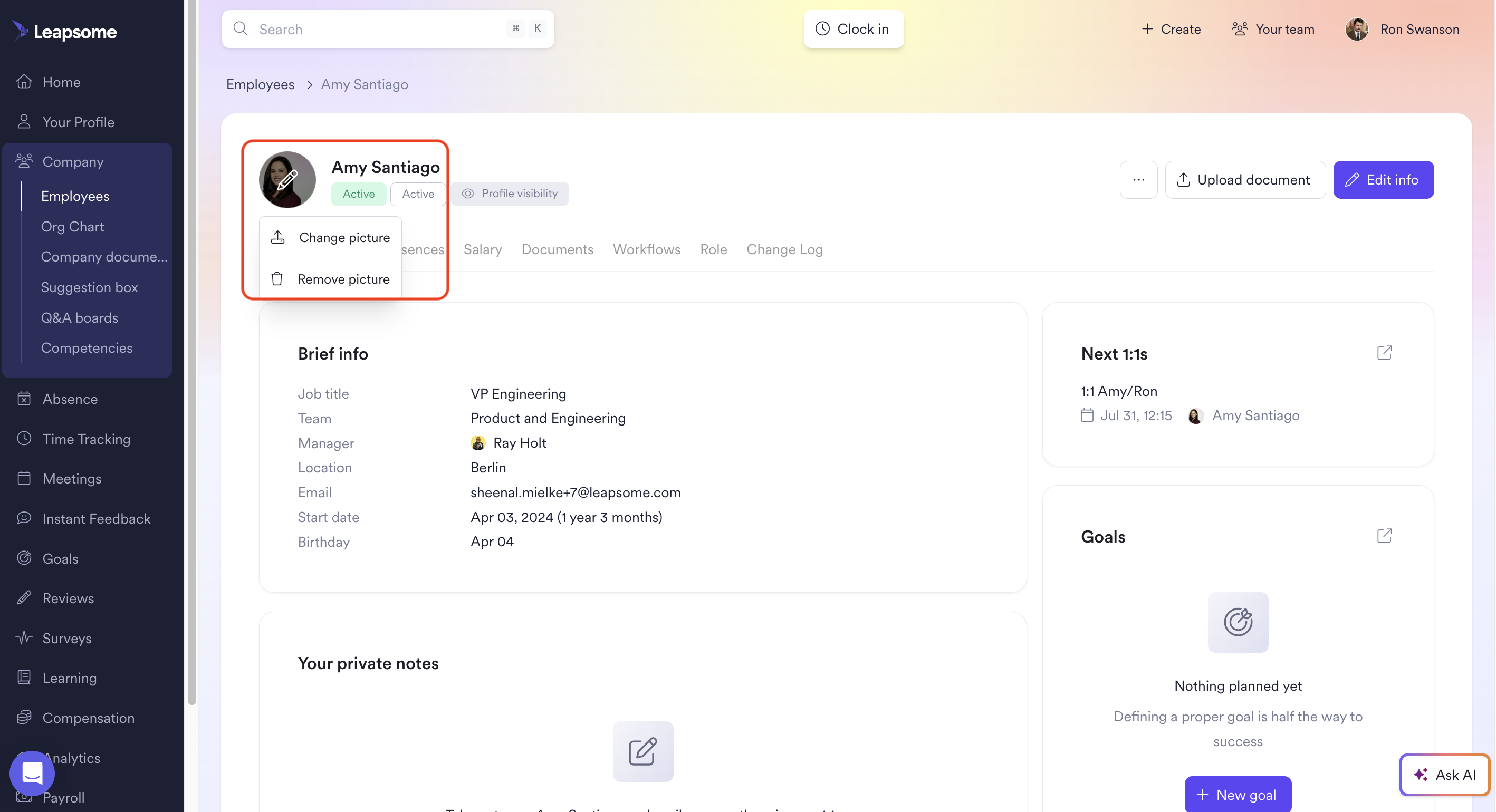
Task: Open Payroll in the sidebar
Action: pyautogui.click(x=63, y=797)
